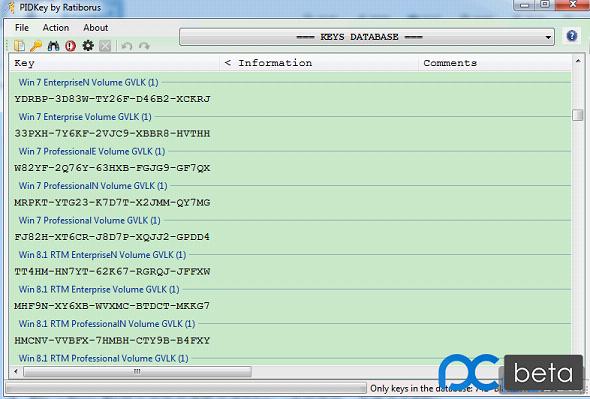This screenshot has height=399, width=590.
Task: Open the binoculars search tool
Action: pos(53,46)
